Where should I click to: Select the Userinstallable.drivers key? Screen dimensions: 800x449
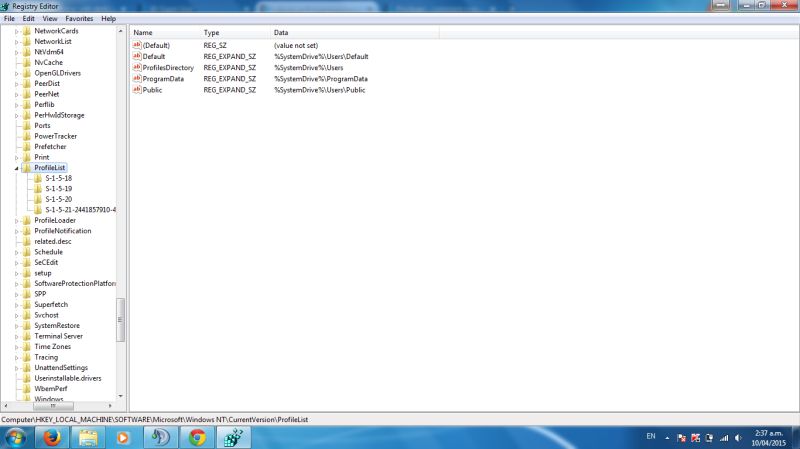click(x=68, y=378)
